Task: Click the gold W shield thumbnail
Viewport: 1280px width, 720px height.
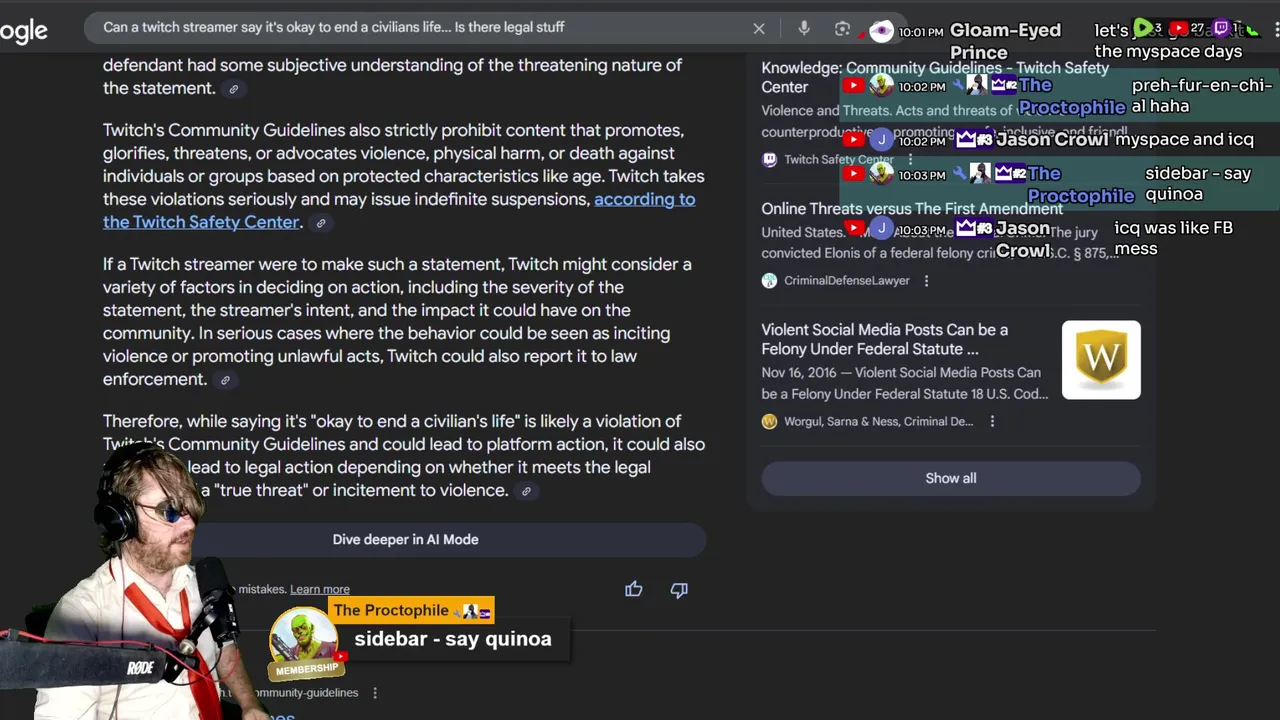Action: pos(1101,360)
